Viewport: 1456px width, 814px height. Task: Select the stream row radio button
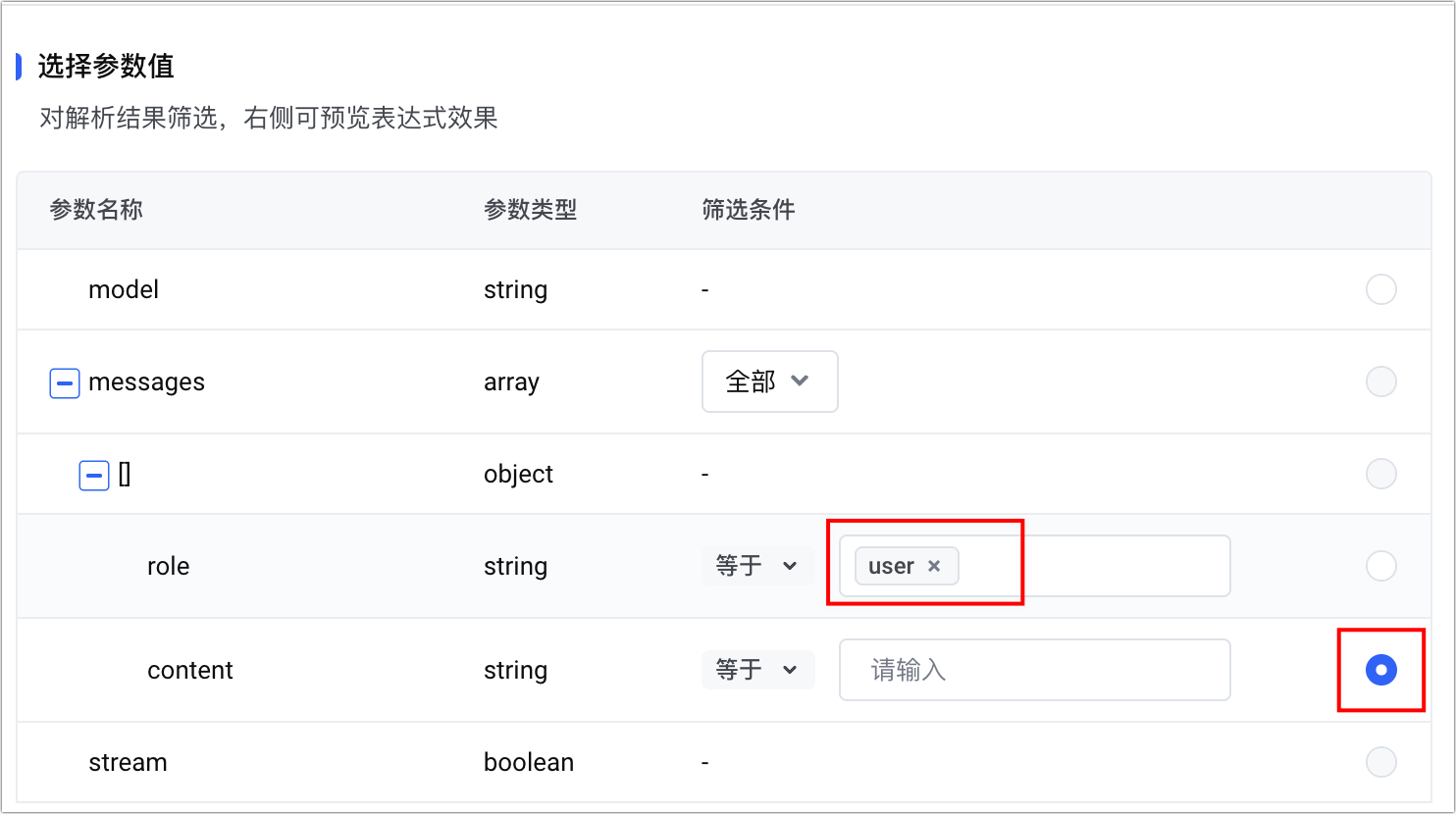coord(1380,762)
